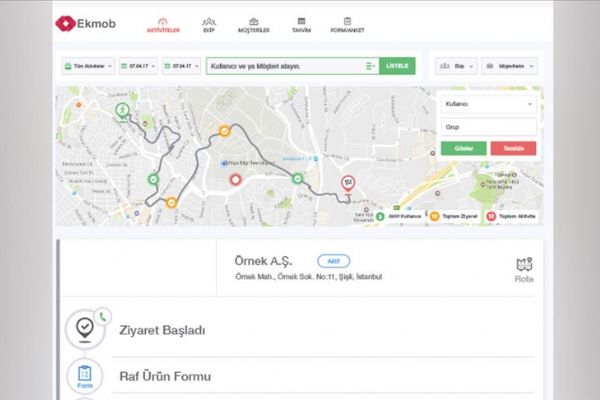Open the Müşterilerim dropdown
600x400 pixels.
tap(509, 66)
